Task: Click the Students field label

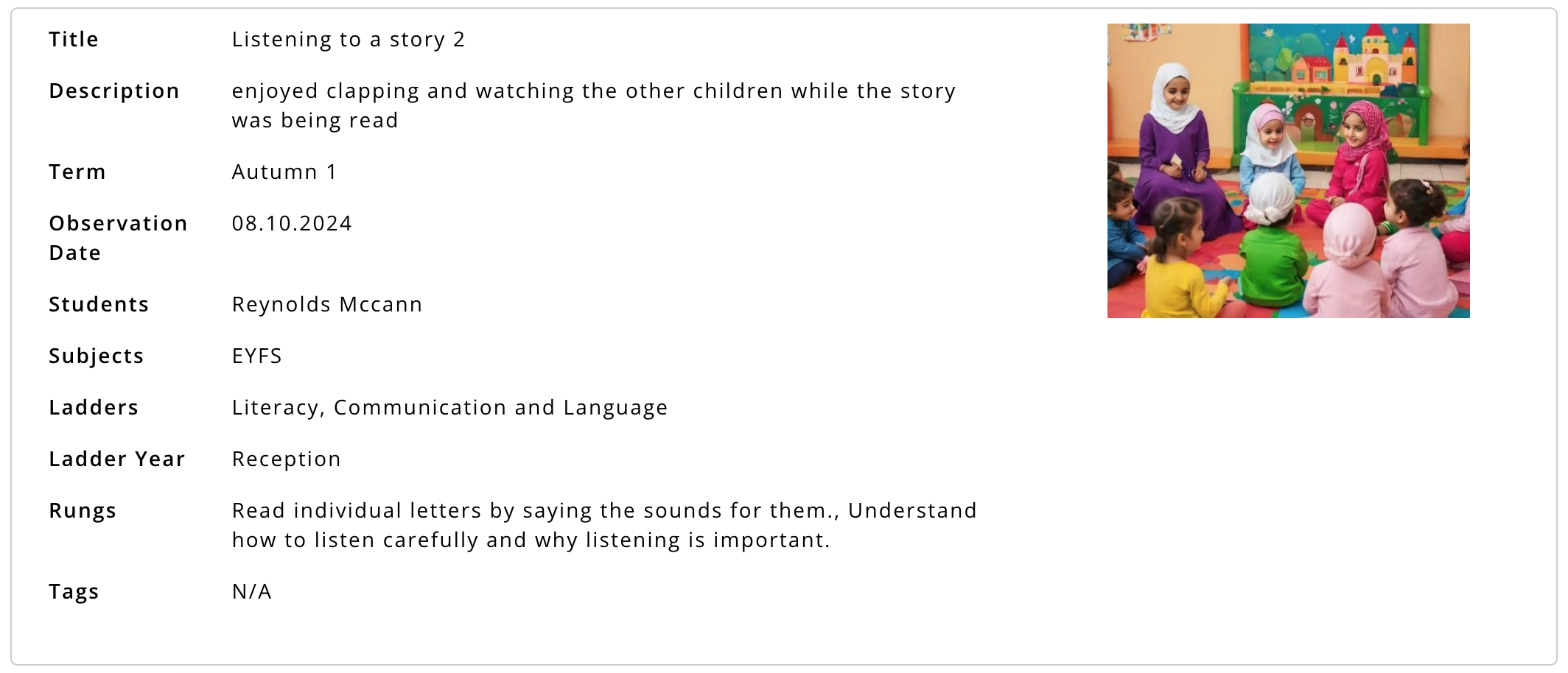Action: tap(99, 304)
